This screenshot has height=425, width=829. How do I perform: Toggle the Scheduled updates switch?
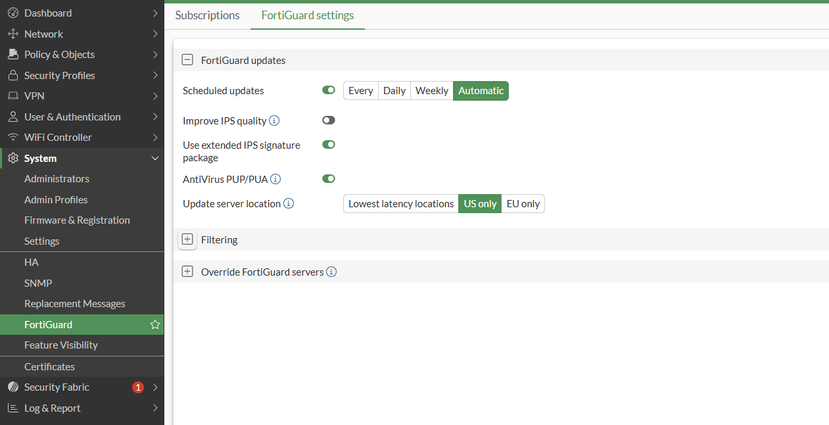point(328,90)
